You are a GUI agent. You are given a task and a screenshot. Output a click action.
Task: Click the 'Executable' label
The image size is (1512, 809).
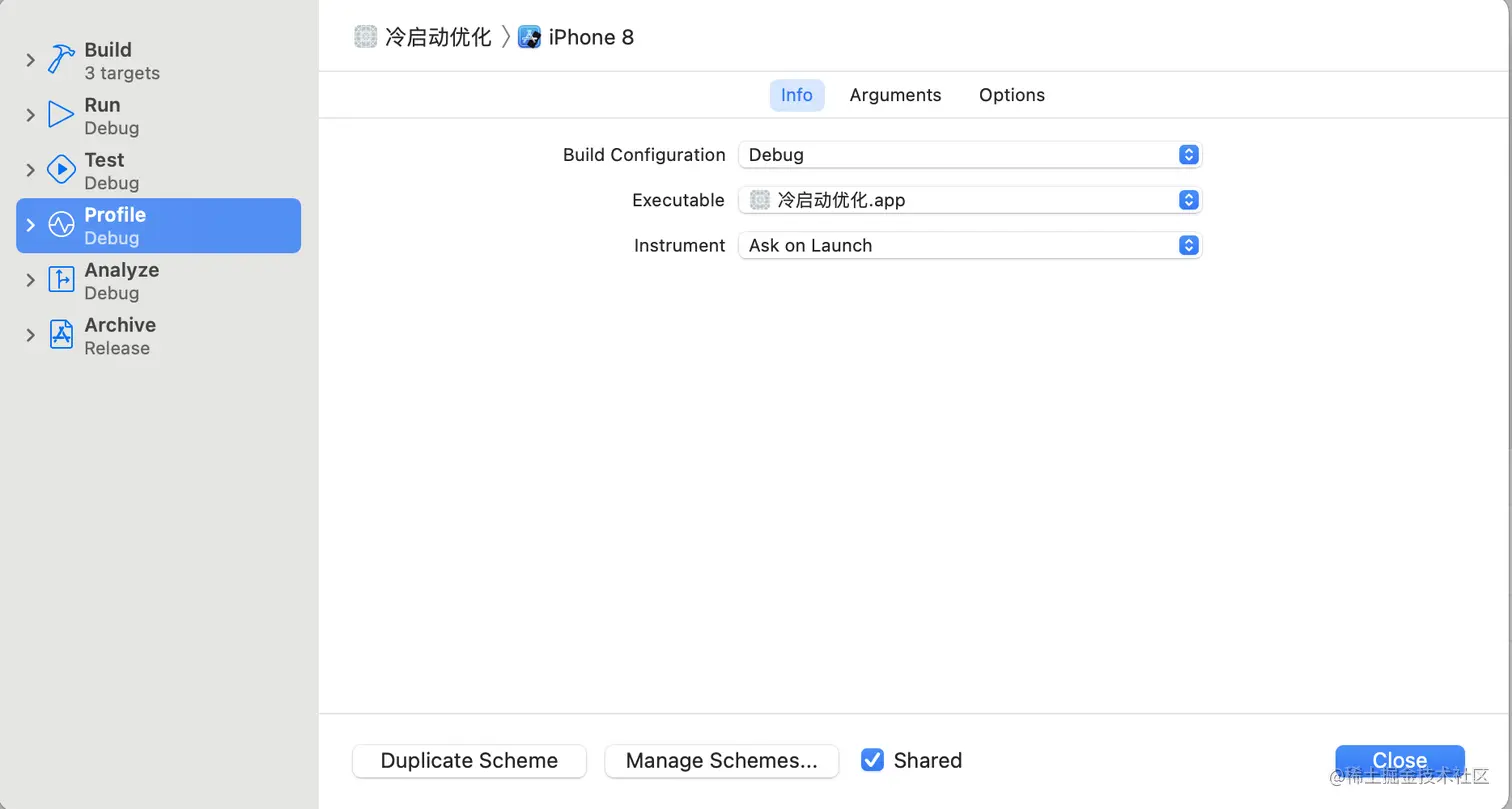point(678,200)
